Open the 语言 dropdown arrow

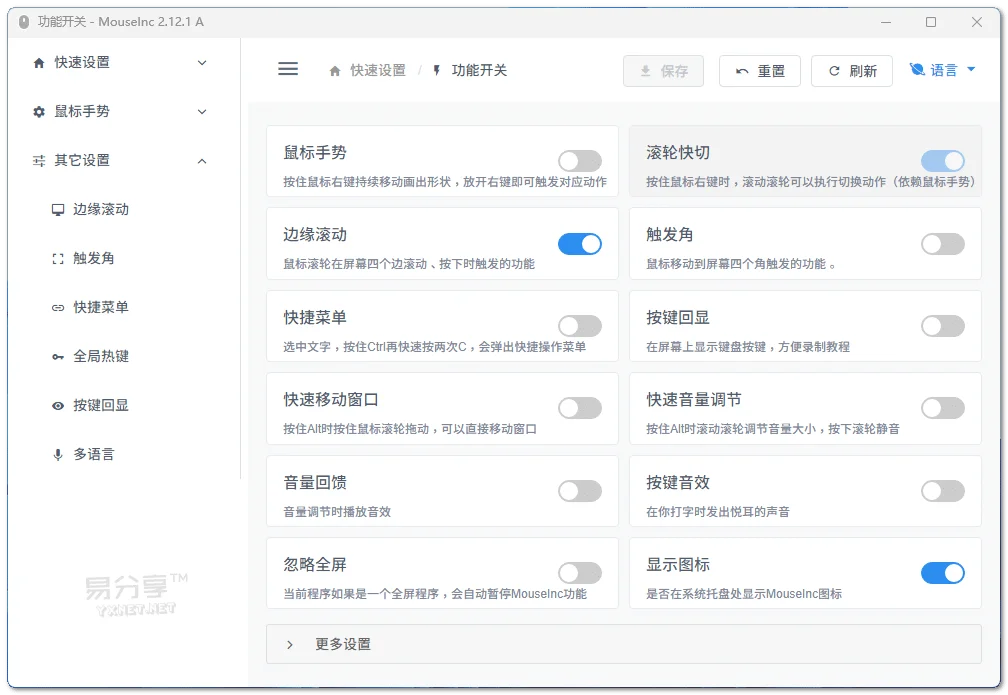(971, 69)
